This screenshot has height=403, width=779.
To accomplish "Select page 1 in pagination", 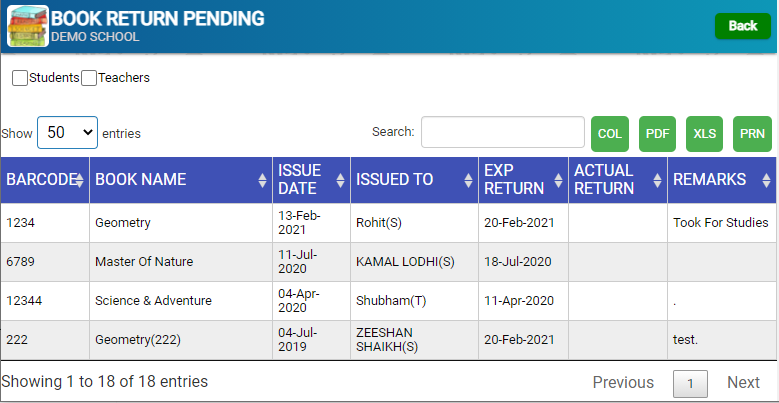I will click(x=690, y=384).
